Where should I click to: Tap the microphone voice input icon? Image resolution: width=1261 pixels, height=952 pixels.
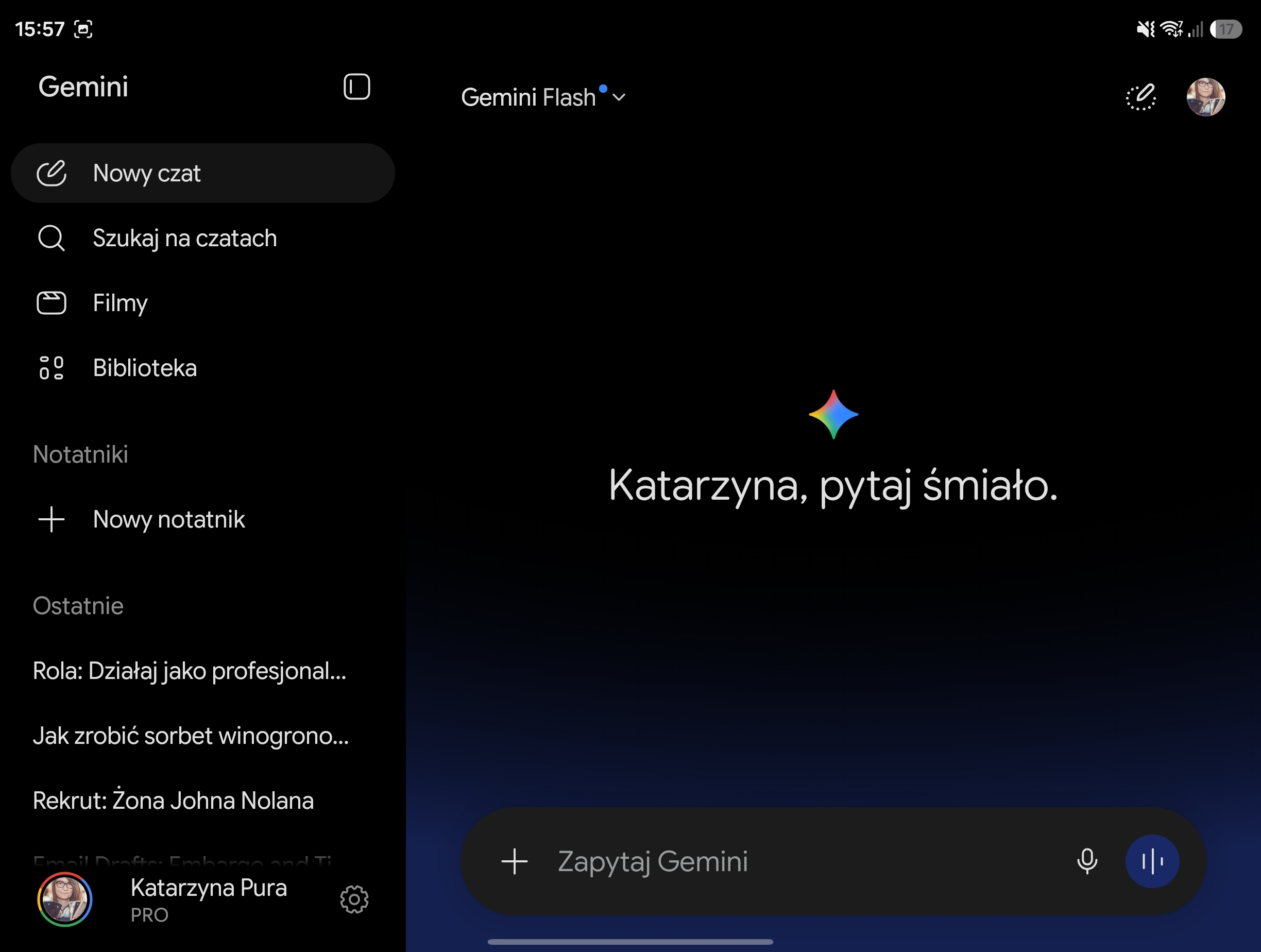click(1087, 861)
